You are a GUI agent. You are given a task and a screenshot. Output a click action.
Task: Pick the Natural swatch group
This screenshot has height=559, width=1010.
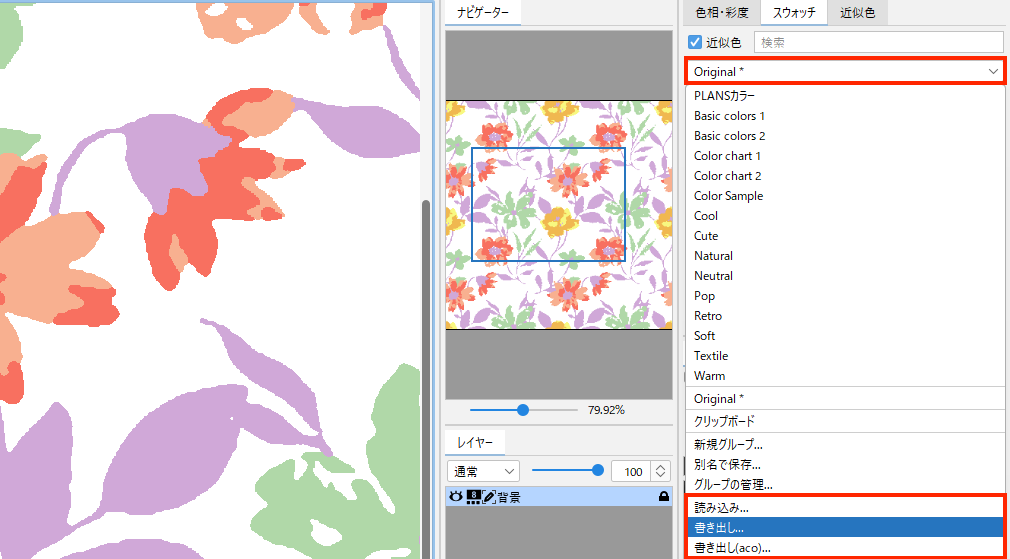tap(846, 256)
